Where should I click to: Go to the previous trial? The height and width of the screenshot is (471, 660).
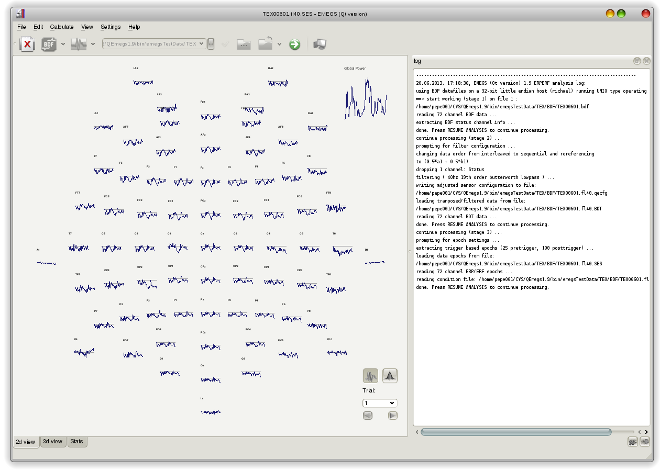click(368, 416)
